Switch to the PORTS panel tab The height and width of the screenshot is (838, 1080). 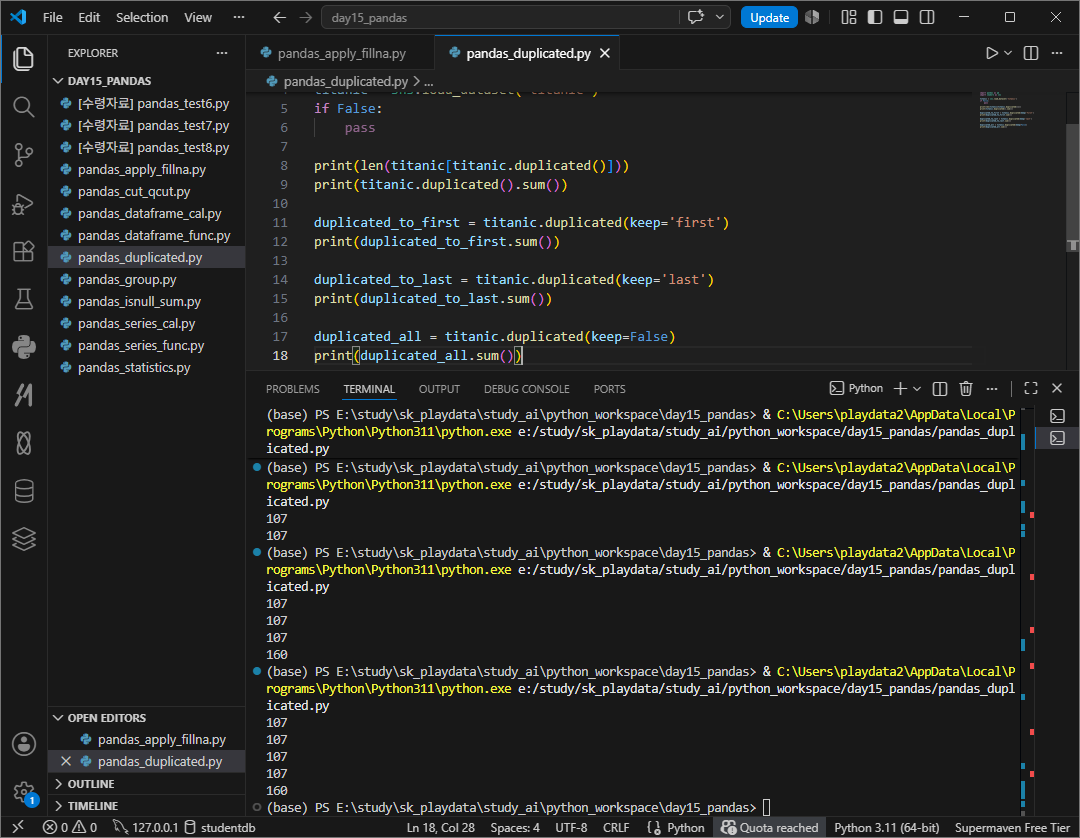[x=610, y=389]
